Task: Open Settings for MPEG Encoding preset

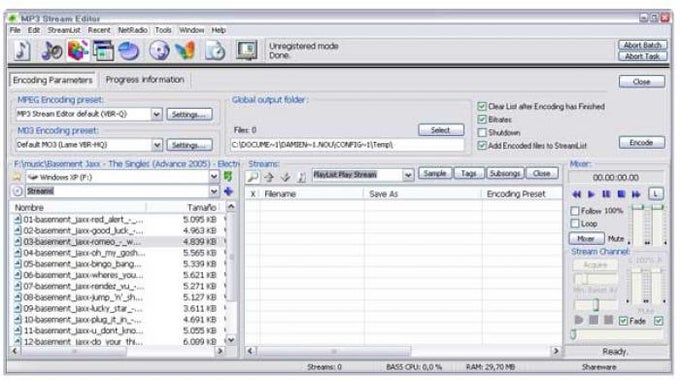Action: click(189, 115)
